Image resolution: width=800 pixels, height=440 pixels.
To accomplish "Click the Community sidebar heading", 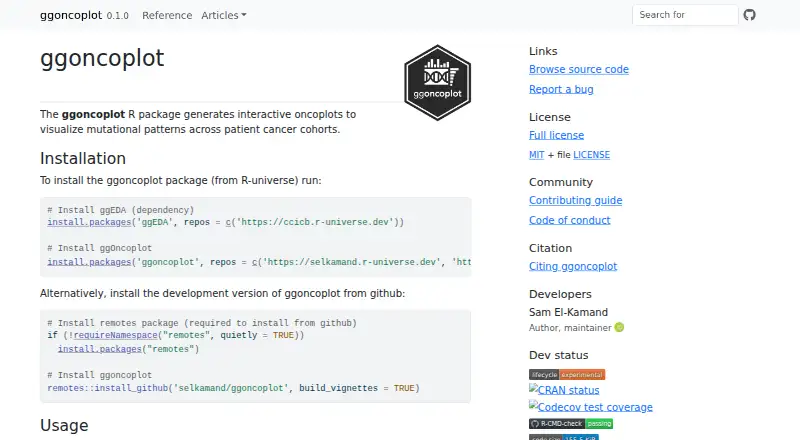I will (x=561, y=182).
